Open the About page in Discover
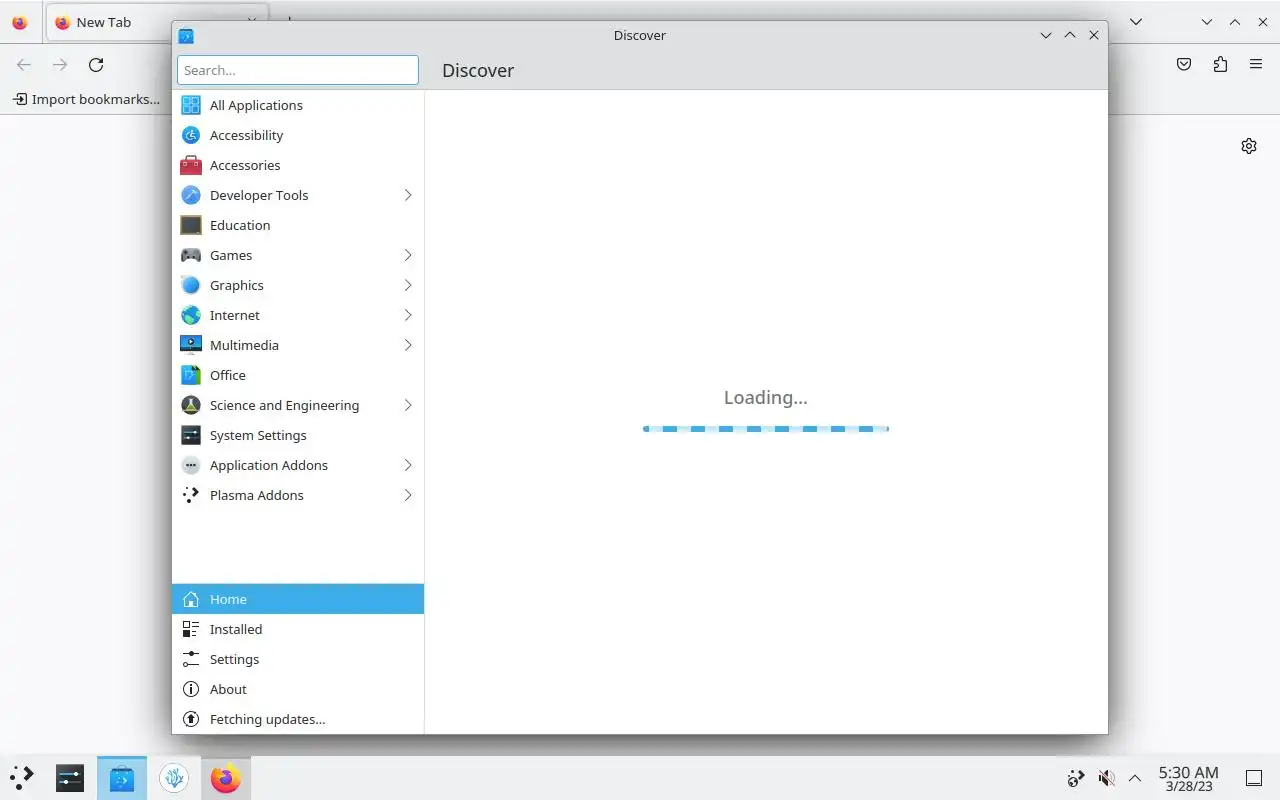The height and width of the screenshot is (800, 1280). 298,689
